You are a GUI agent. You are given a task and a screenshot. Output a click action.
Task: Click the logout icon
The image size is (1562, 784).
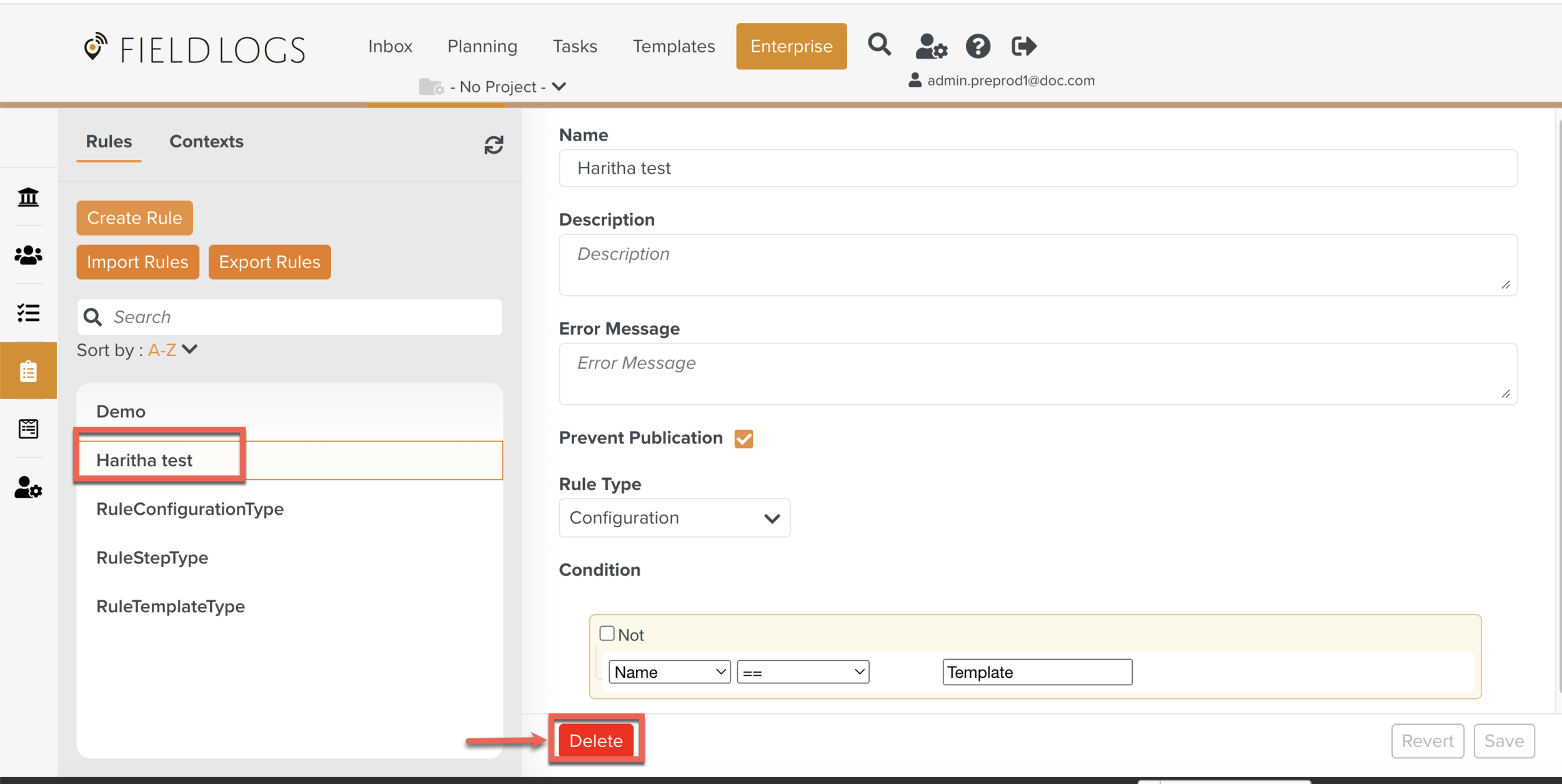coord(1023,46)
